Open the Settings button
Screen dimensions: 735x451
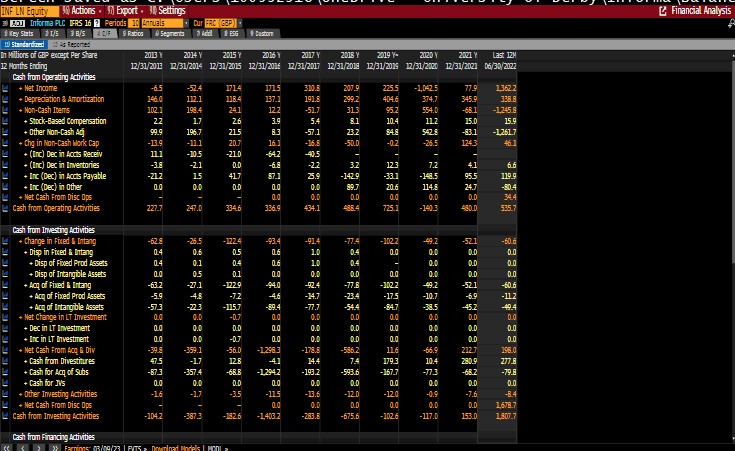point(167,11)
